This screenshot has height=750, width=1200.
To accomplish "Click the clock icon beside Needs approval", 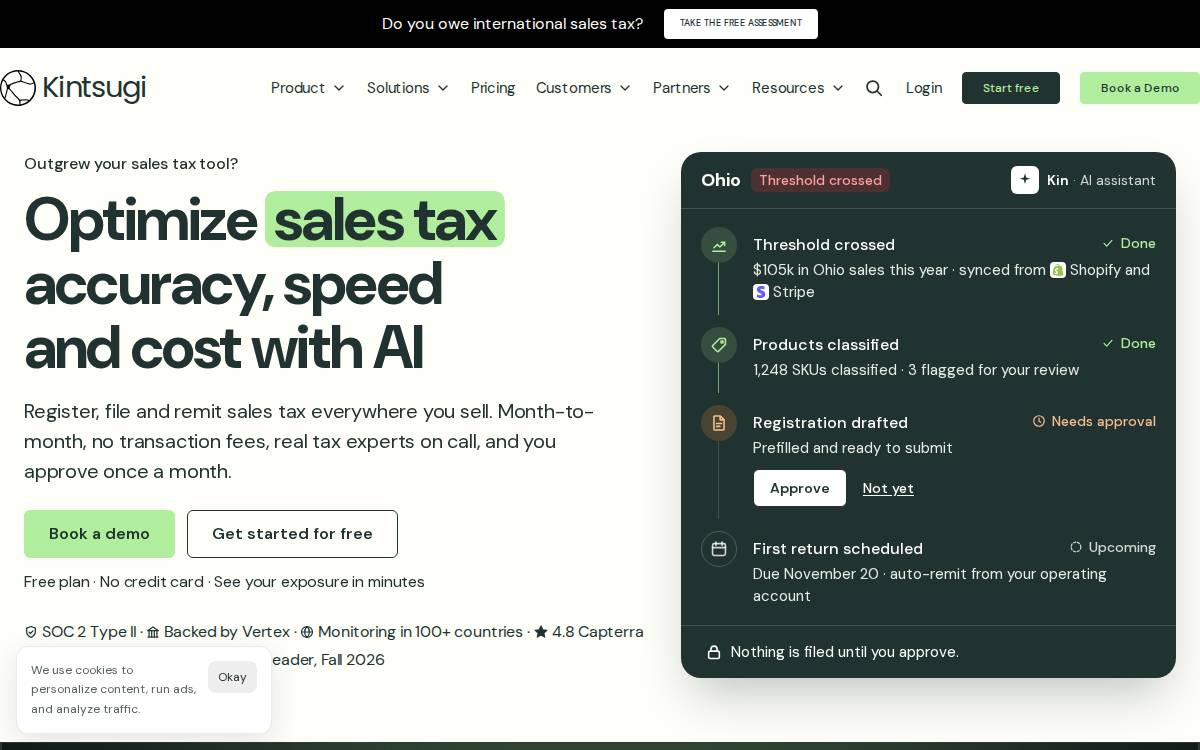I will tap(1039, 422).
